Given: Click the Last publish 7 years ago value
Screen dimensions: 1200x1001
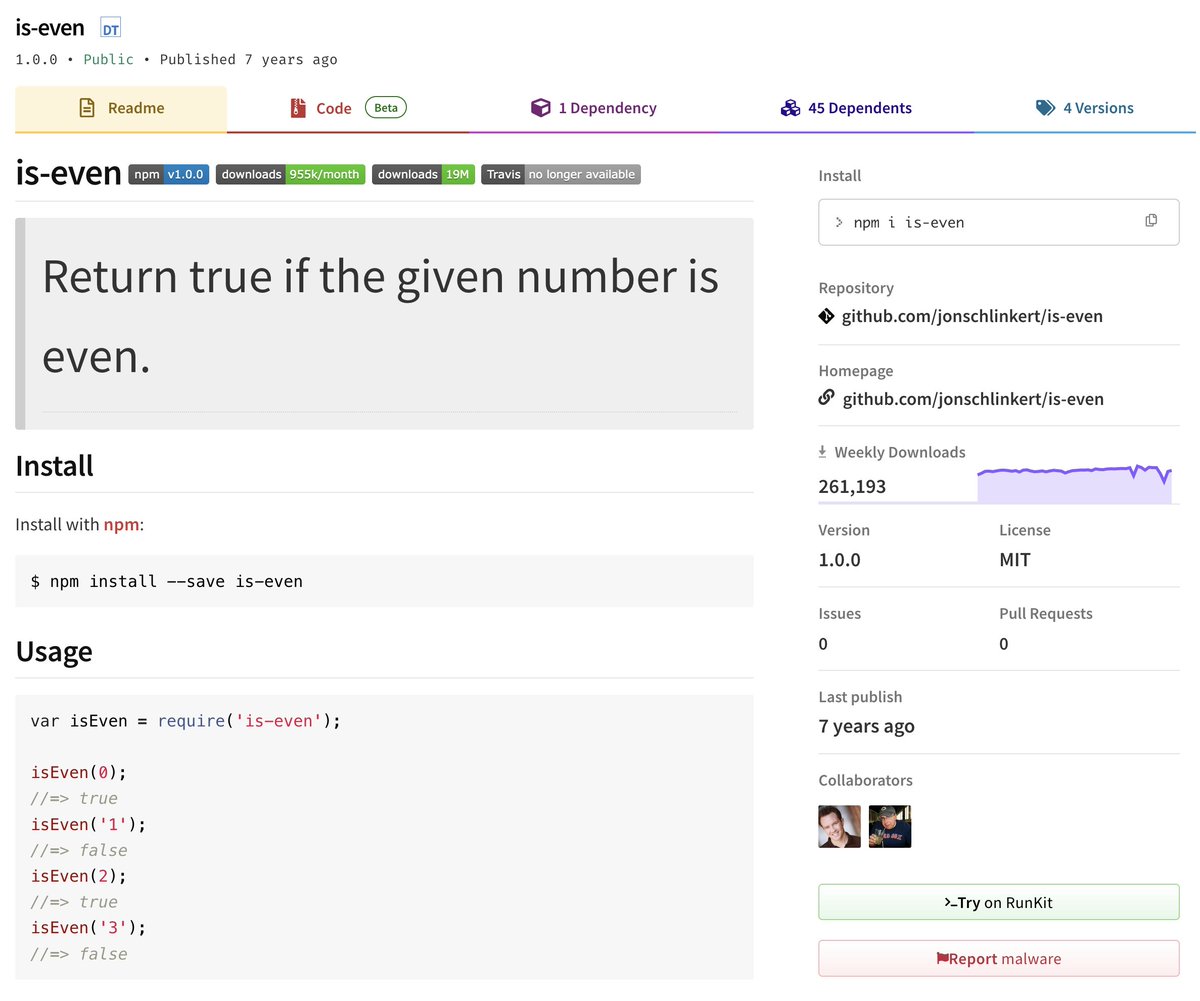Looking at the screenshot, I should tap(866, 727).
